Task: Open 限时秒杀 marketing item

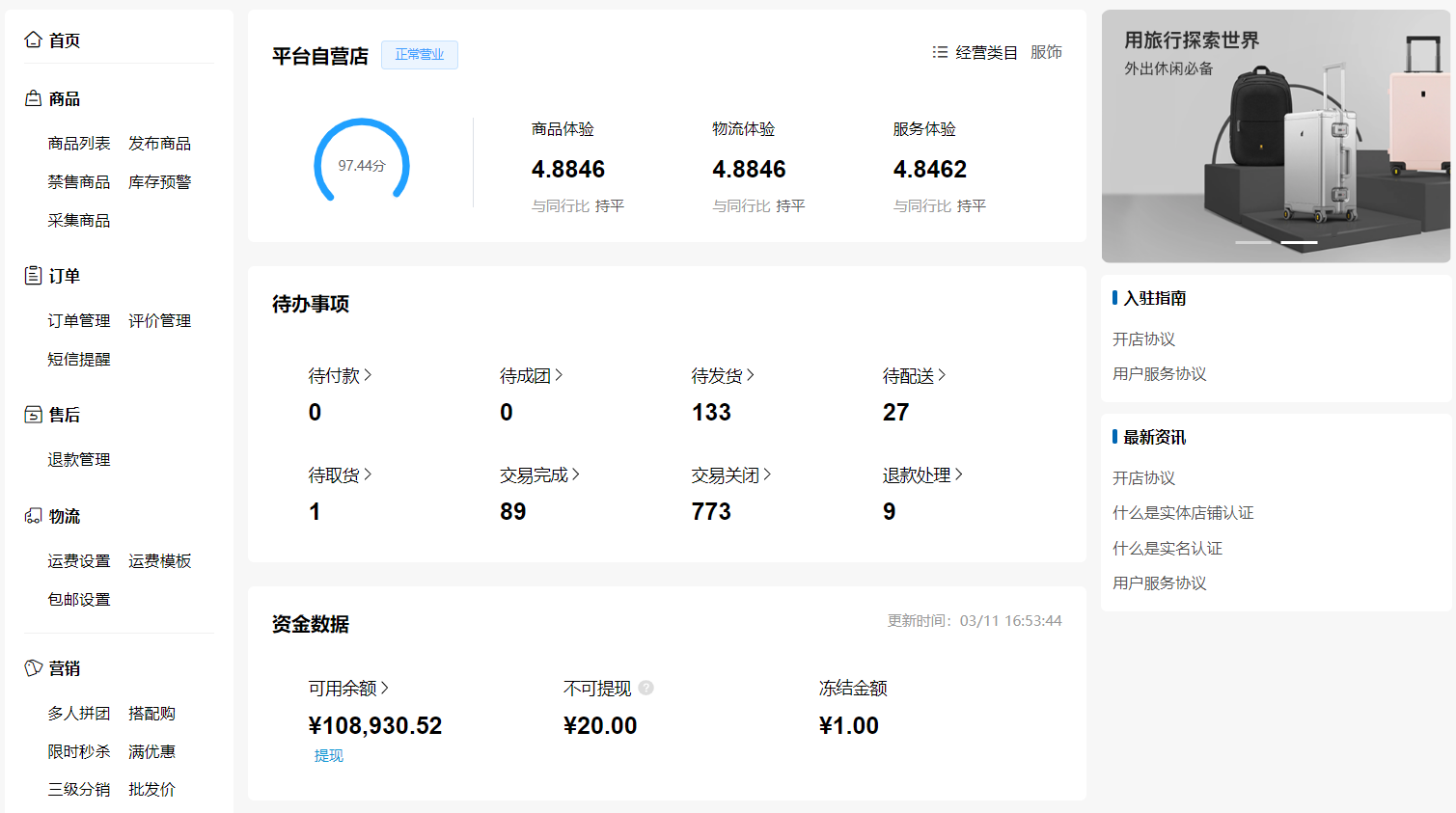Action: (79, 752)
